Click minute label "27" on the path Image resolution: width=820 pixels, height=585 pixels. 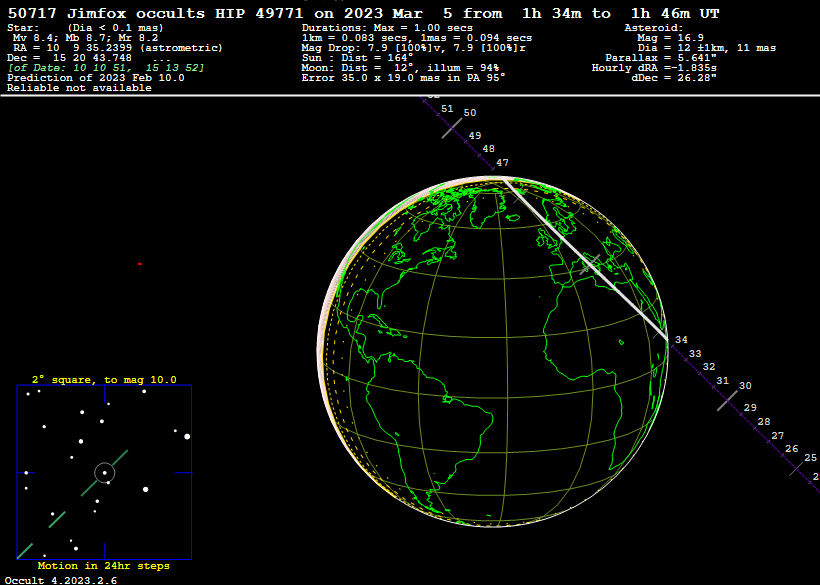[778, 435]
